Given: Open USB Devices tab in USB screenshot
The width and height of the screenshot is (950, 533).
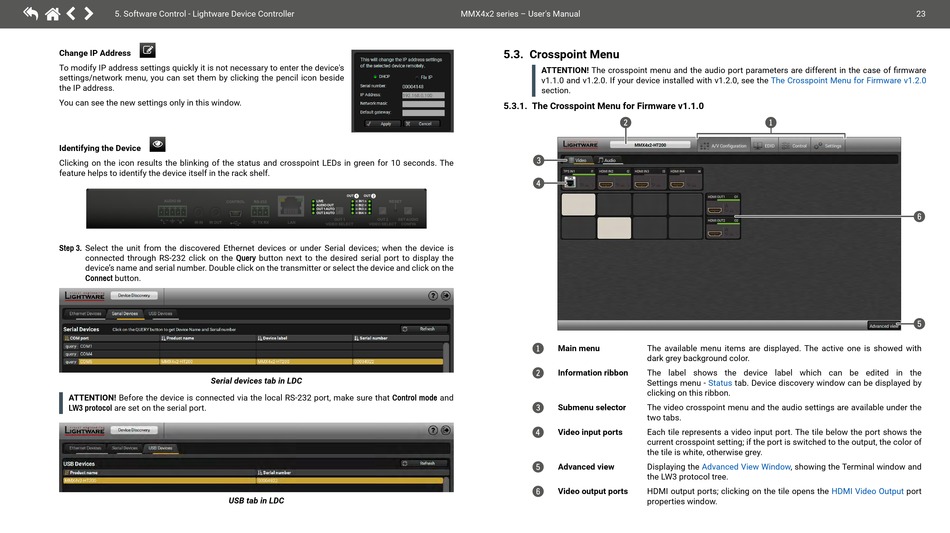Looking at the screenshot, I should [161, 448].
